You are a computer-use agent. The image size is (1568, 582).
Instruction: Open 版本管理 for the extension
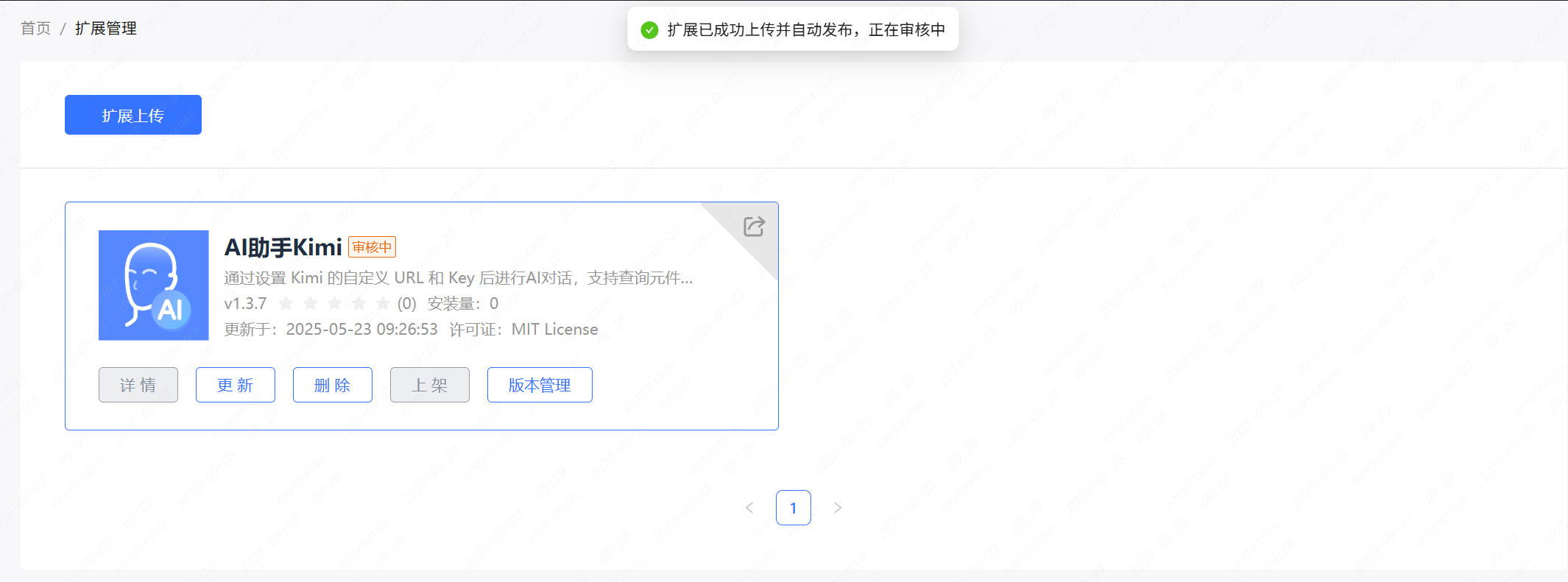point(540,385)
